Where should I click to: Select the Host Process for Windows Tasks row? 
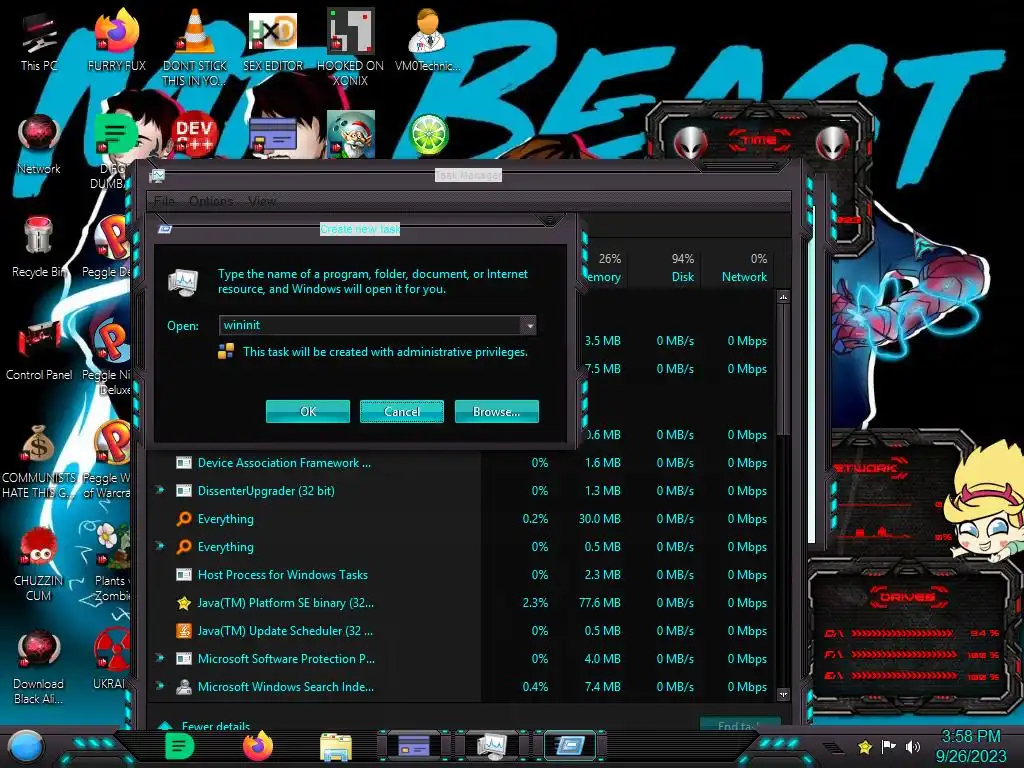point(462,575)
